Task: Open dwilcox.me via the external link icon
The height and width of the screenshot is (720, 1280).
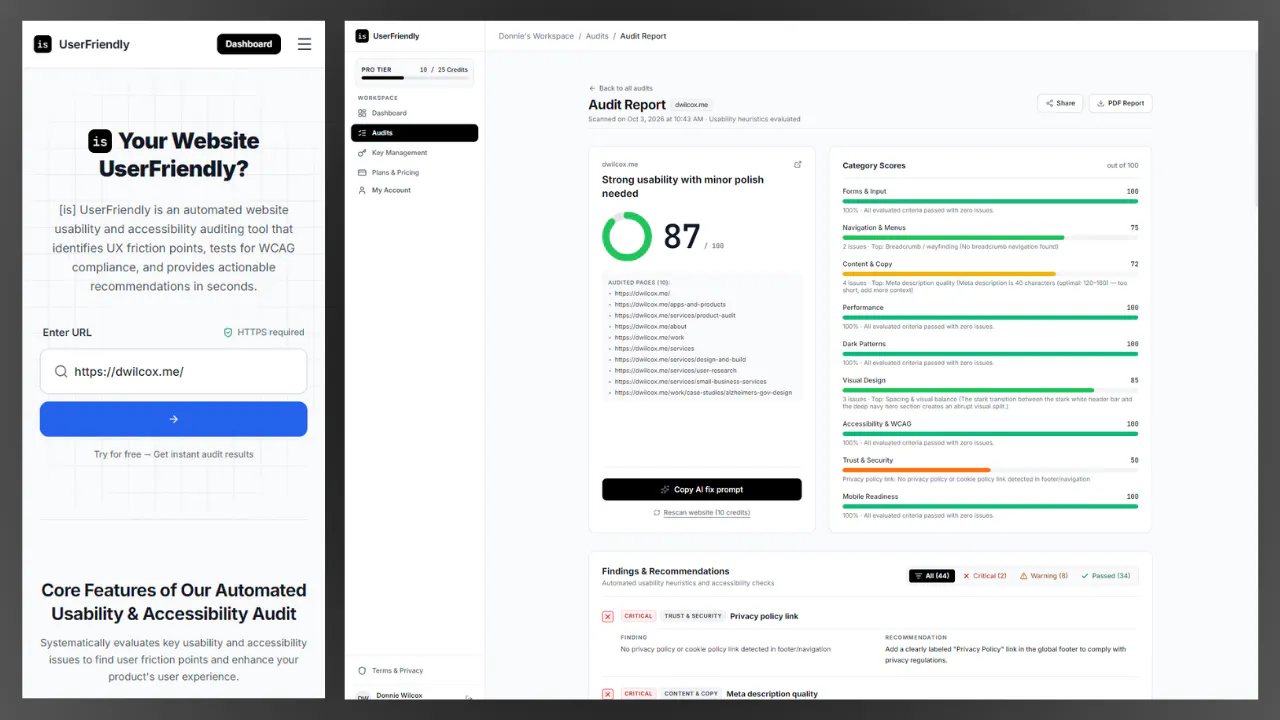Action: (797, 164)
